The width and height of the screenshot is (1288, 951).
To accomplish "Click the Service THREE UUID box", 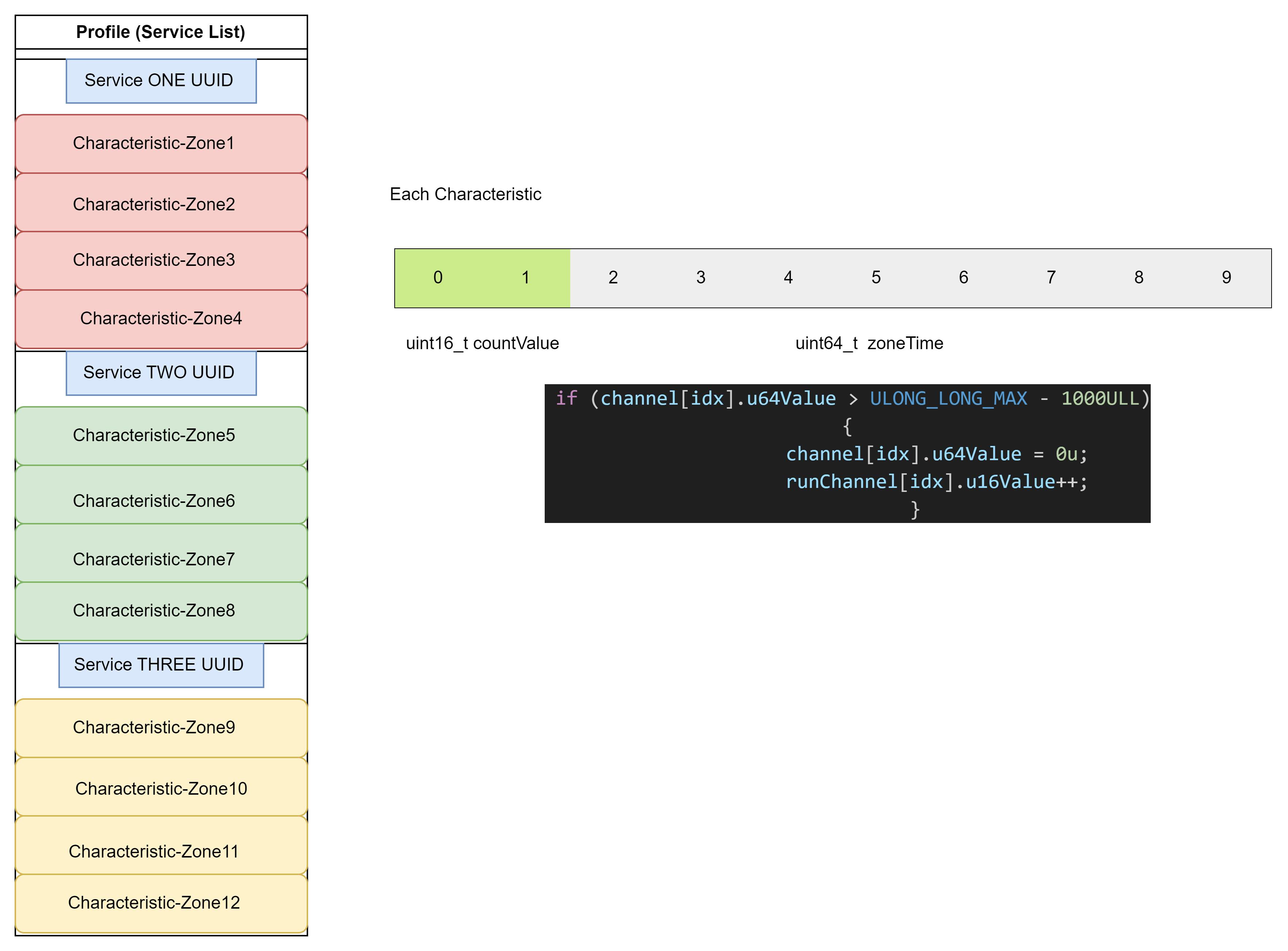I will pos(161,665).
